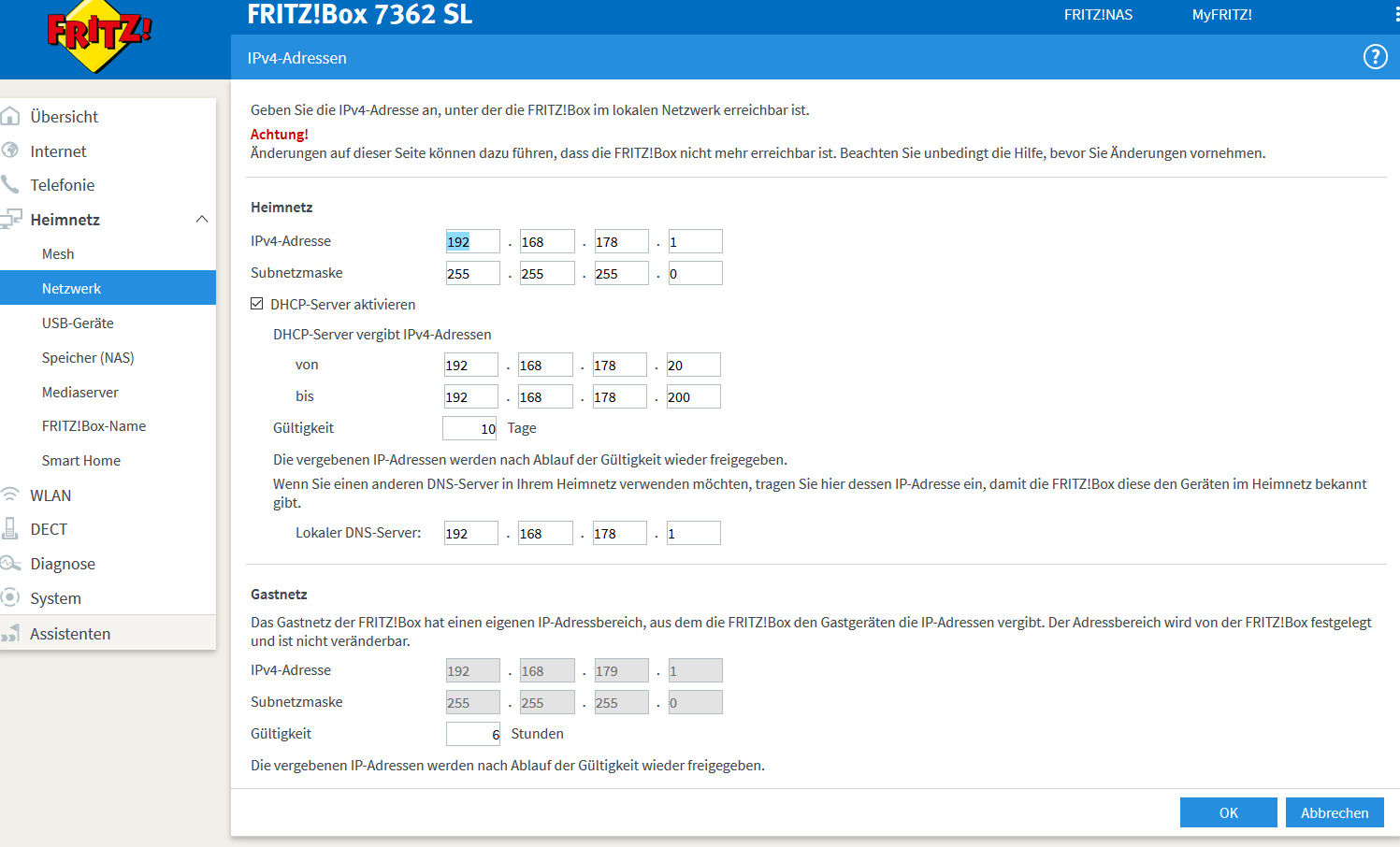Click the red 'Achtung!' warning text
1400x847 pixels.
click(279, 134)
